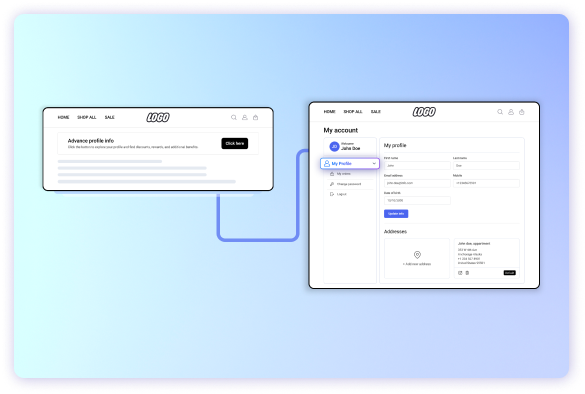Expand the My Profile sidebar dropdown chevron
Screen dimensions: 585x394
click(374, 163)
